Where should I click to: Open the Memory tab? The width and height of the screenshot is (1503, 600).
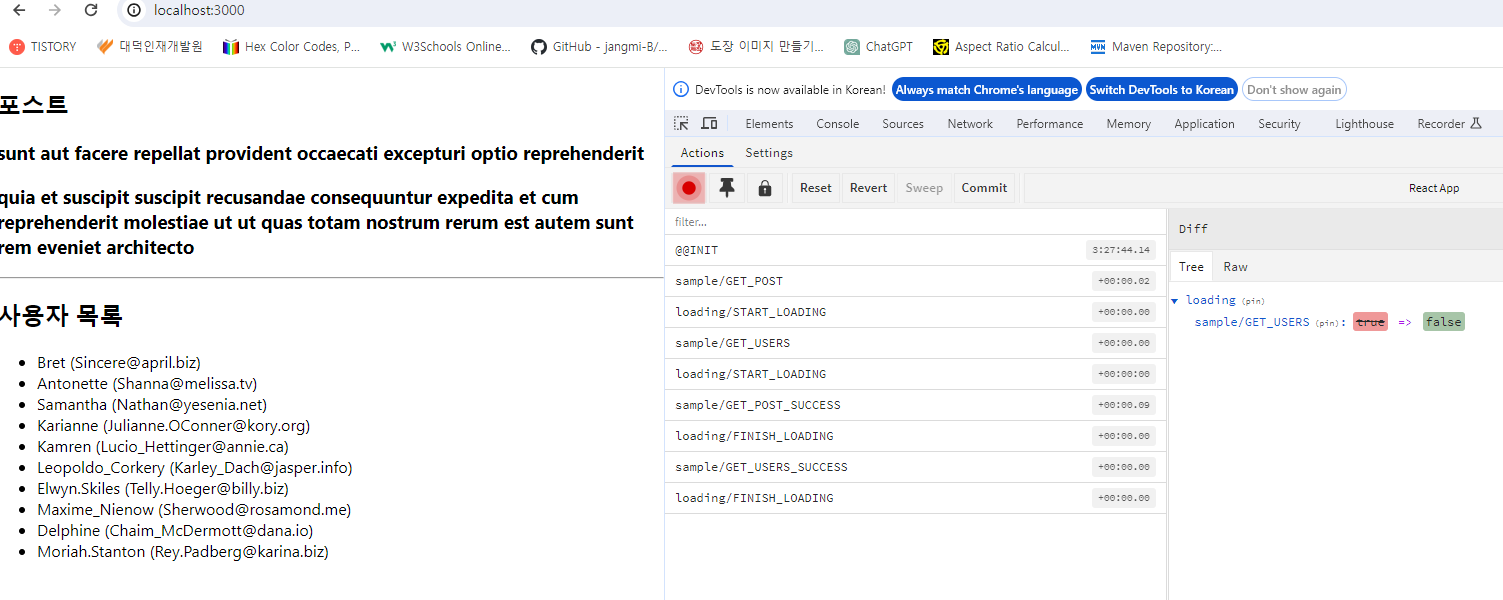click(1128, 124)
